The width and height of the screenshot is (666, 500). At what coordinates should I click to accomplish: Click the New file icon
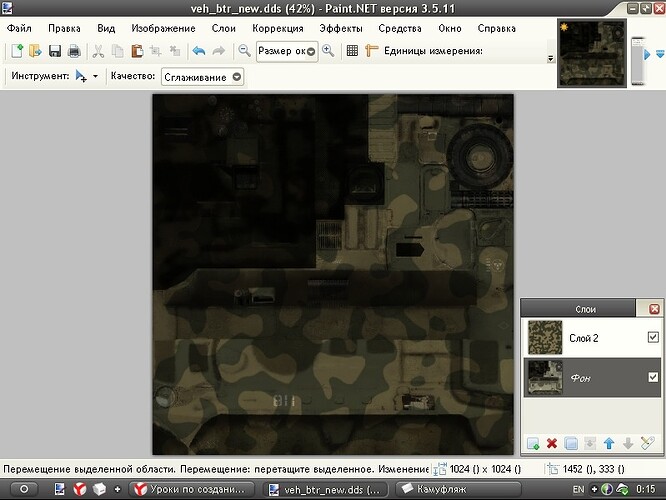(x=16, y=51)
